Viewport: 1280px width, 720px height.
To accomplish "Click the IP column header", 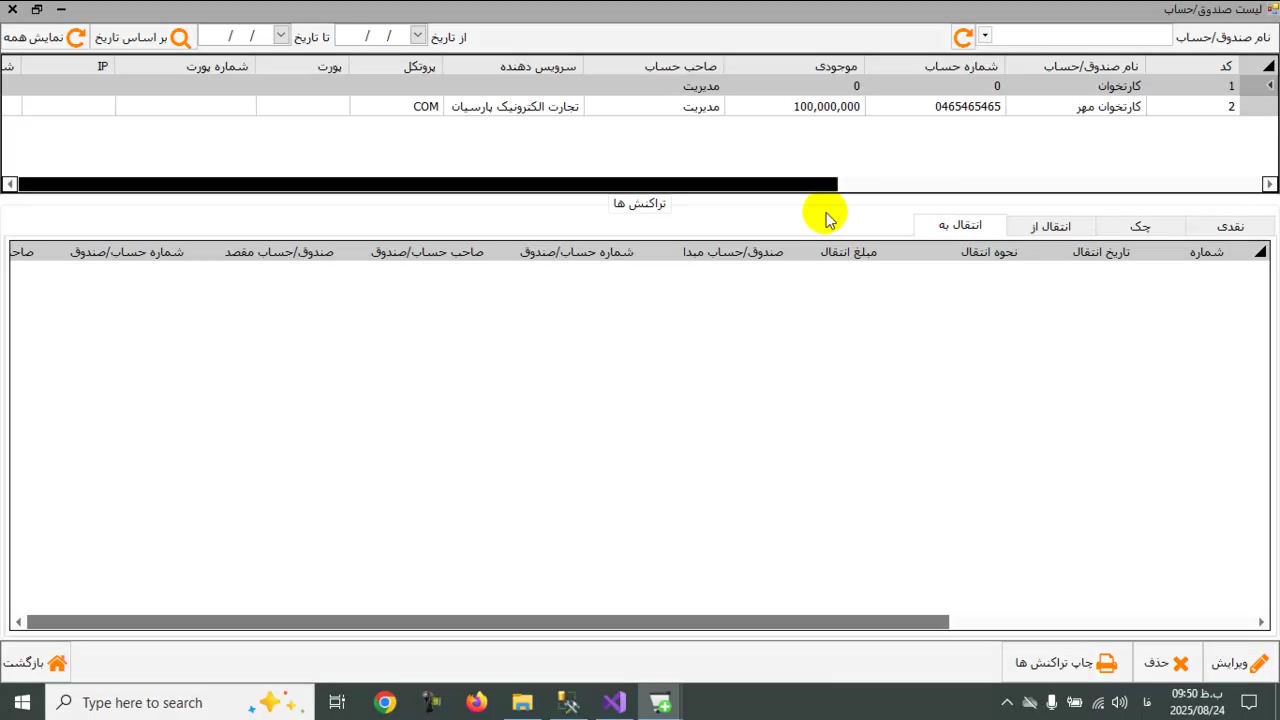I will point(68,66).
